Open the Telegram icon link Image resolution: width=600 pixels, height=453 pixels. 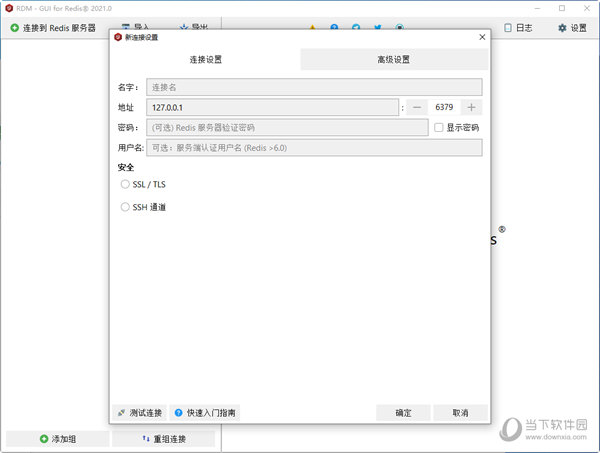356,28
